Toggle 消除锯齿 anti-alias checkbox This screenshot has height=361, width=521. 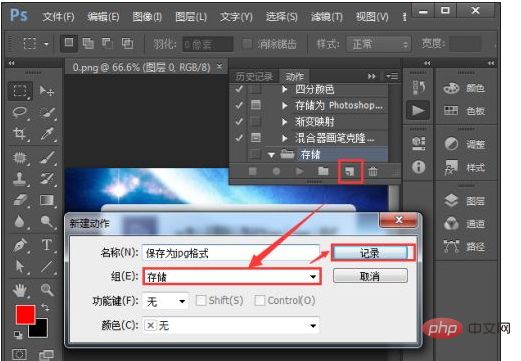point(247,44)
